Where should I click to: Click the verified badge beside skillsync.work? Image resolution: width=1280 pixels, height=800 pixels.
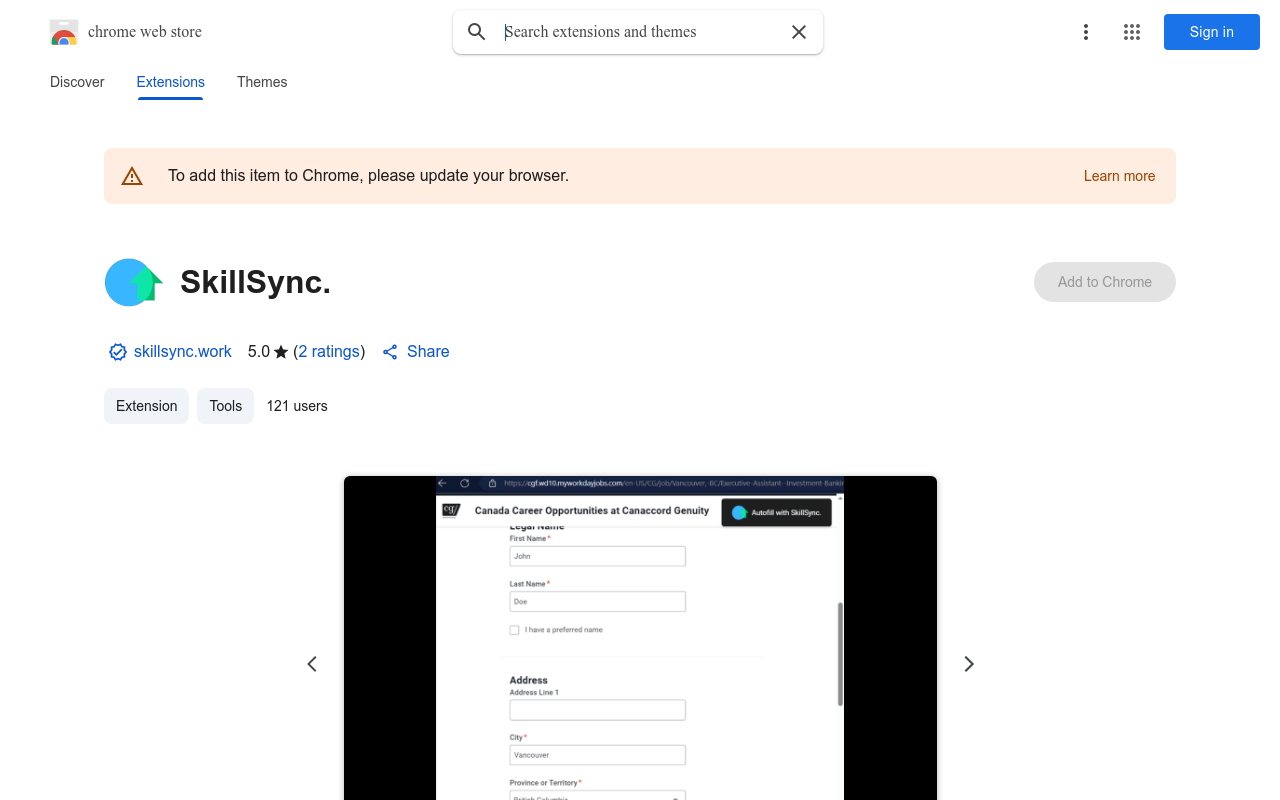[x=118, y=352]
